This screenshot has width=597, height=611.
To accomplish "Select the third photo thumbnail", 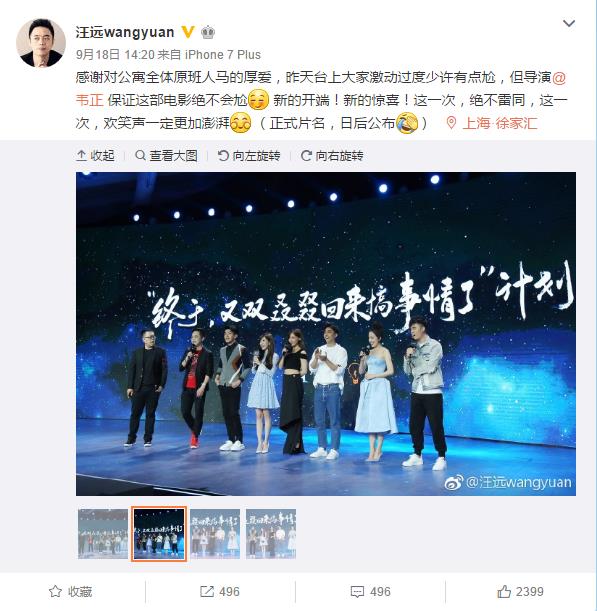I will [215, 534].
